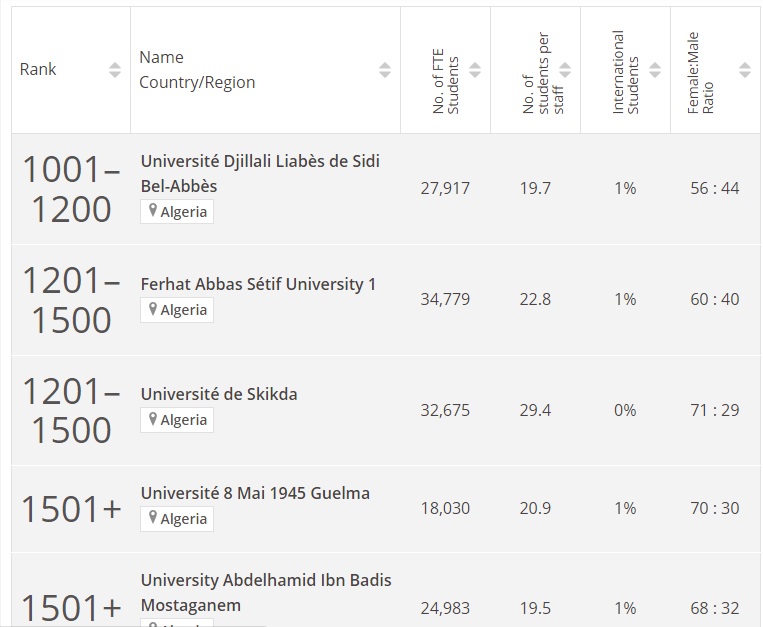763x627 pixels.
Task: Sort by Female:Male Ratio arrows
Action: click(745, 70)
